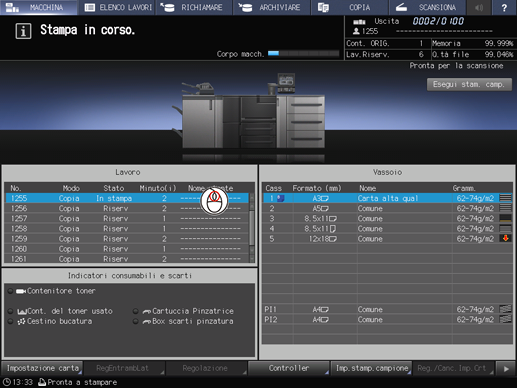The height and width of the screenshot is (388, 517).
Task: Open the SCANSIONA tab
Action: (x=428, y=7)
